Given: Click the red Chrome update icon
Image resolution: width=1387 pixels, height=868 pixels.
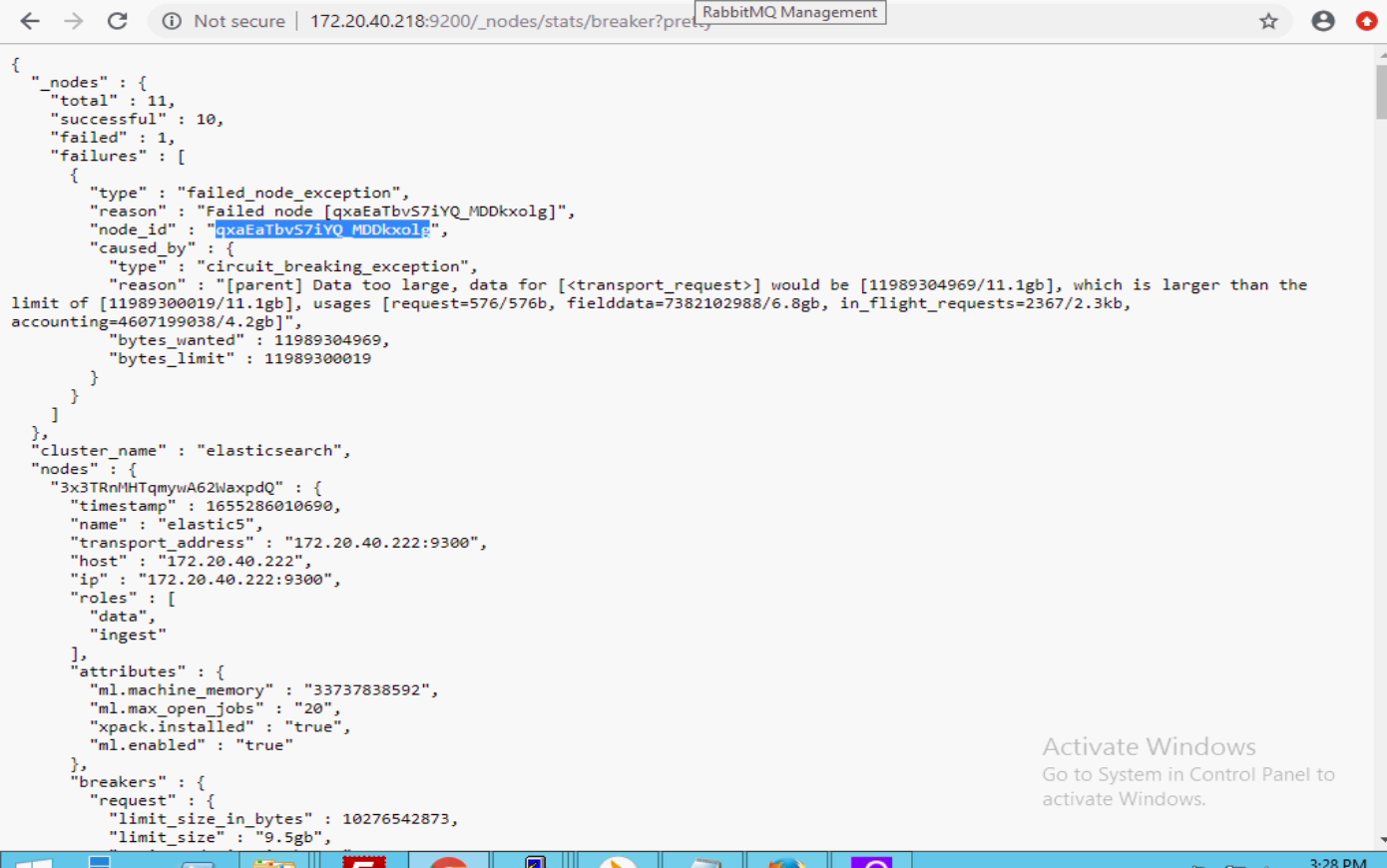Looking at the screenshot, I should [1367, 21].
